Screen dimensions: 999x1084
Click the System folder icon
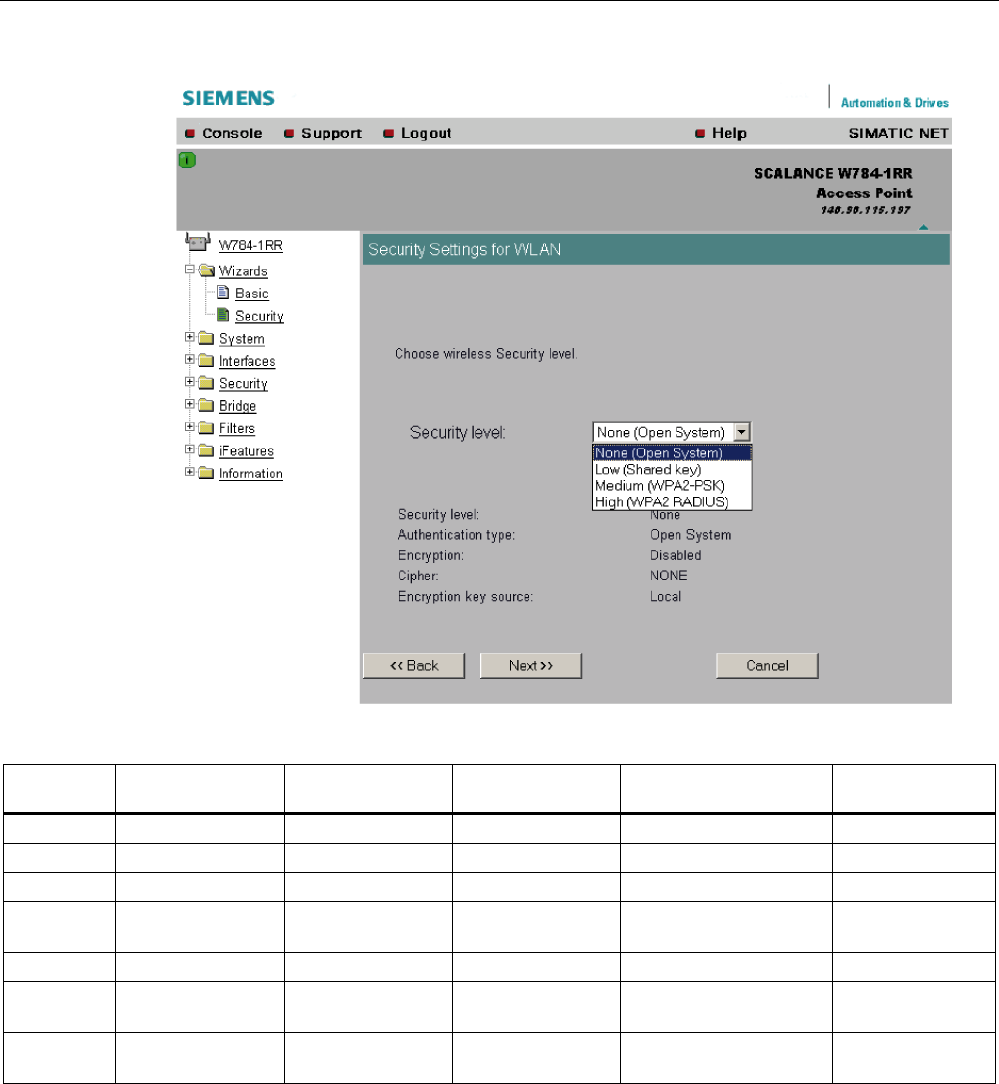[x=206, y=338]
